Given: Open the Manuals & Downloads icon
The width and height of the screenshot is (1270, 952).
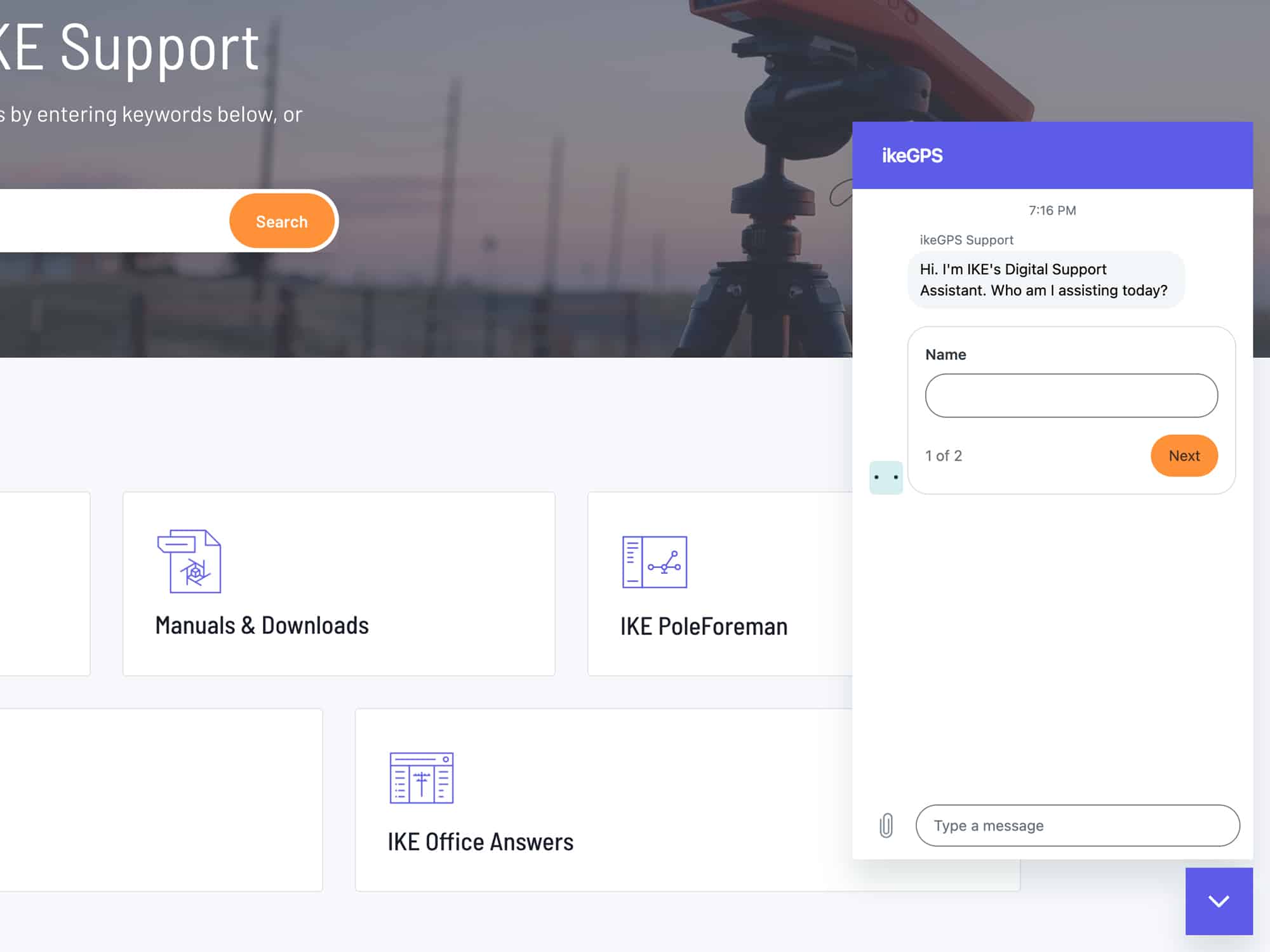Looking at the screenshot, I should (x=189, y=561).
